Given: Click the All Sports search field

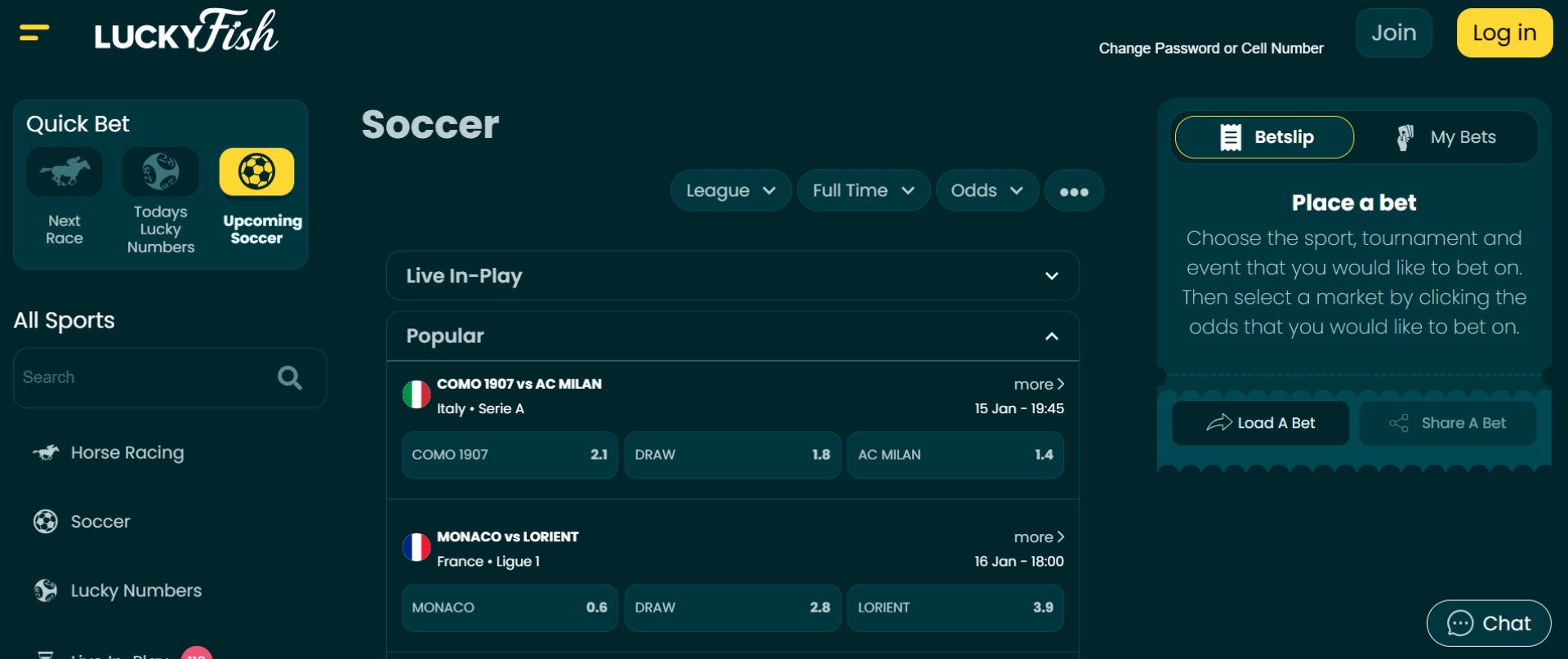Looking at the screenshot, I should (143, 377).
